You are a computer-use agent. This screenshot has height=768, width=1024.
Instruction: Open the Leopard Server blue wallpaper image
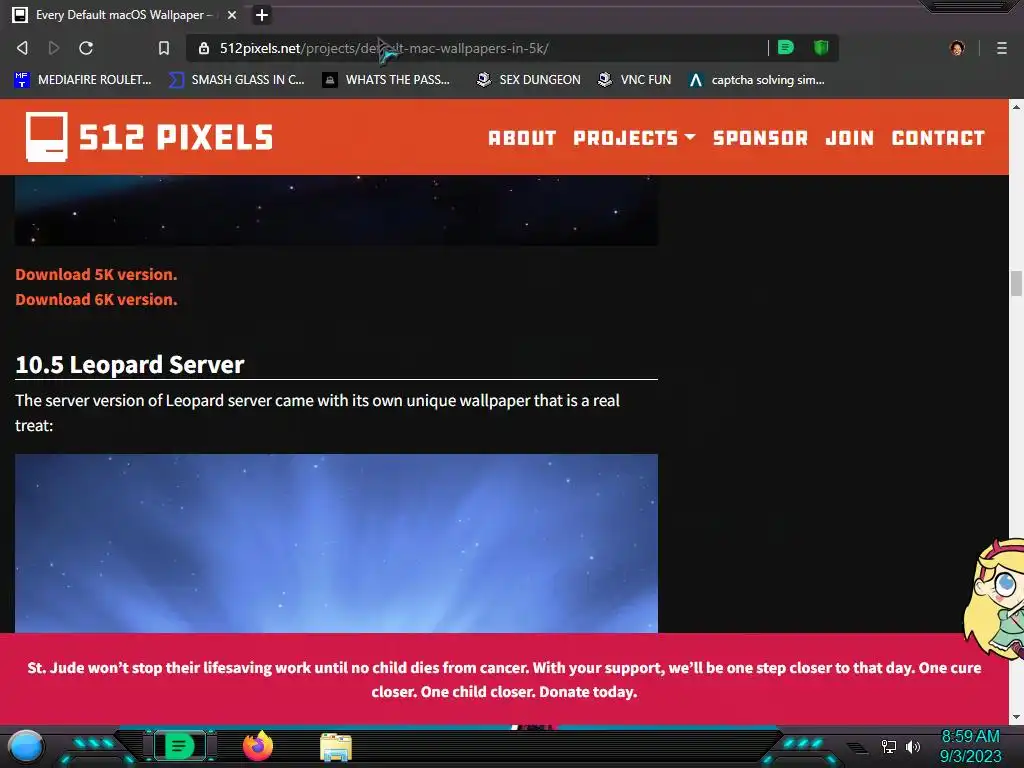pos(336,543)
